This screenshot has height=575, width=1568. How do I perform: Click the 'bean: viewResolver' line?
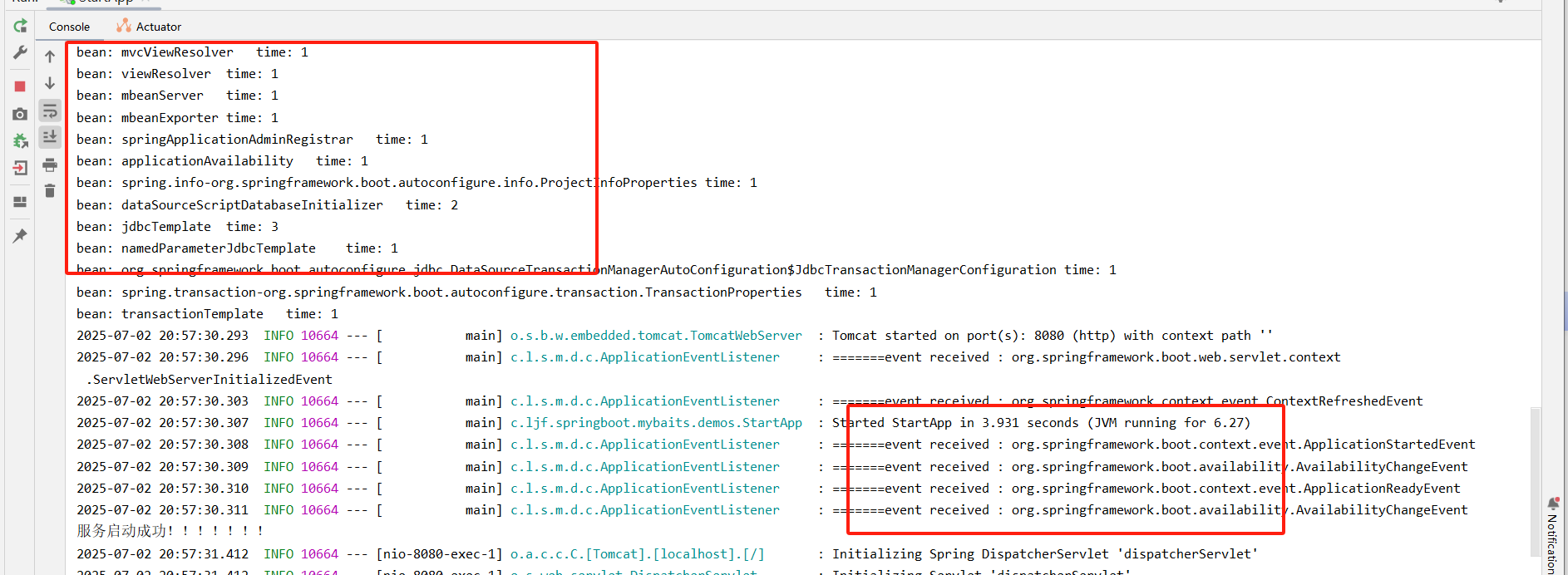pos(177,74)
